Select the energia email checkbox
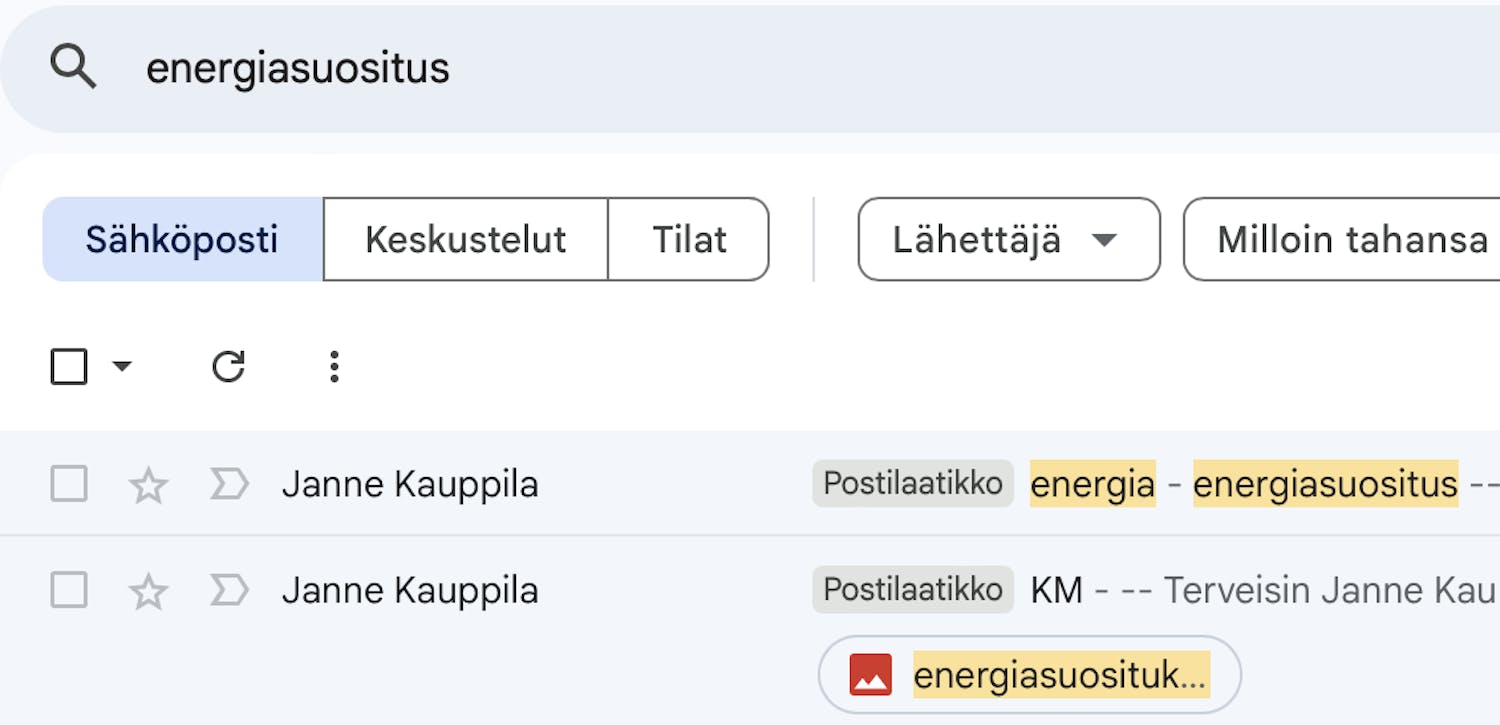Image resolution: width=1500 pixels, height=725 pixels. tap(69, 485)
